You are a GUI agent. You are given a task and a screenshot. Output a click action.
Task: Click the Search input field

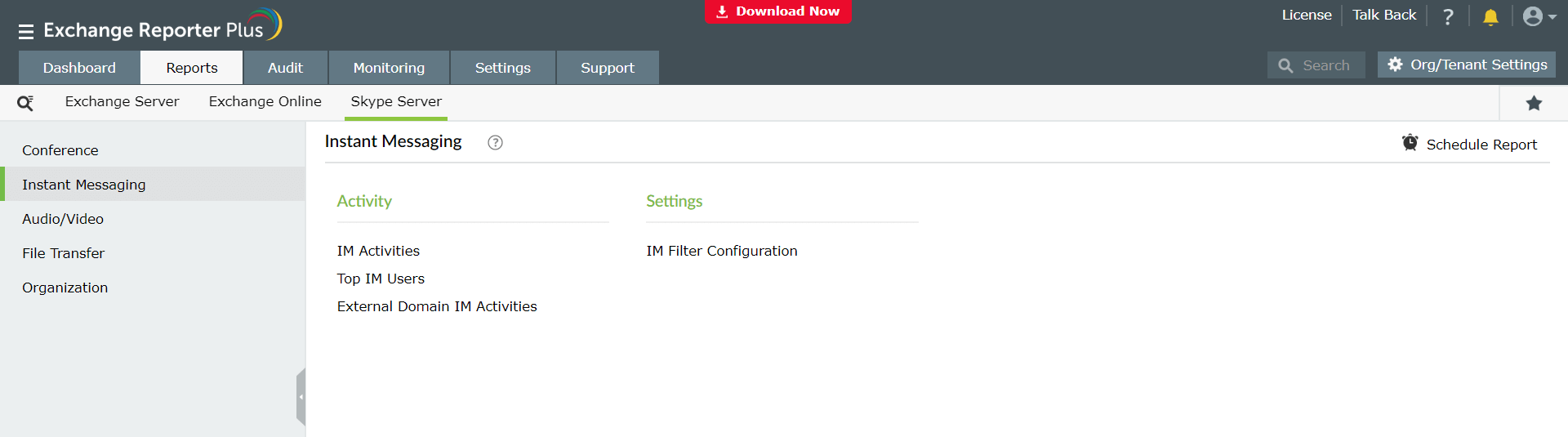coord(1316,65)
